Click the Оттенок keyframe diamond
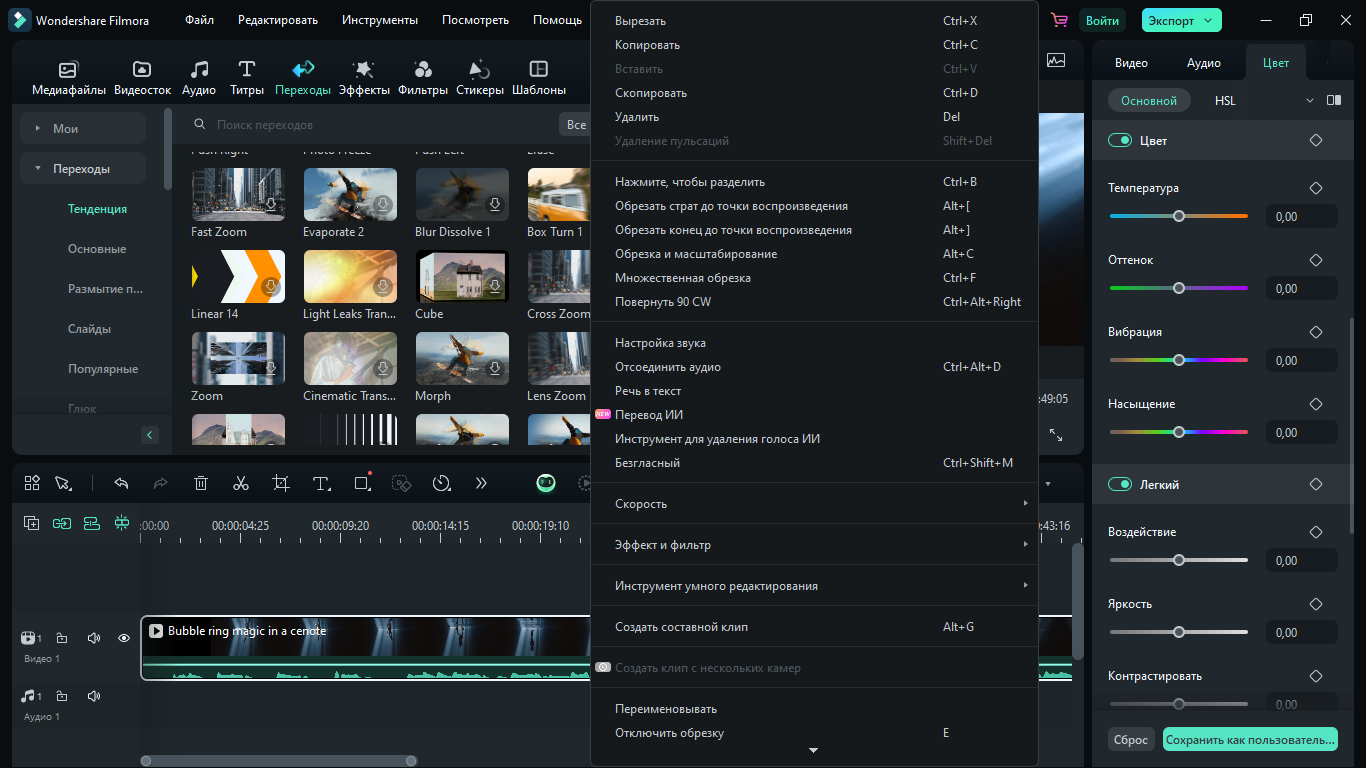1366x768 pixels. (1316, 260)
